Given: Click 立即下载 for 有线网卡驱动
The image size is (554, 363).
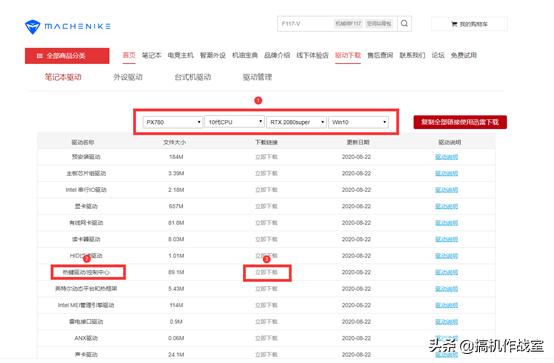Looking at the screenshot, I should [266, 223].
